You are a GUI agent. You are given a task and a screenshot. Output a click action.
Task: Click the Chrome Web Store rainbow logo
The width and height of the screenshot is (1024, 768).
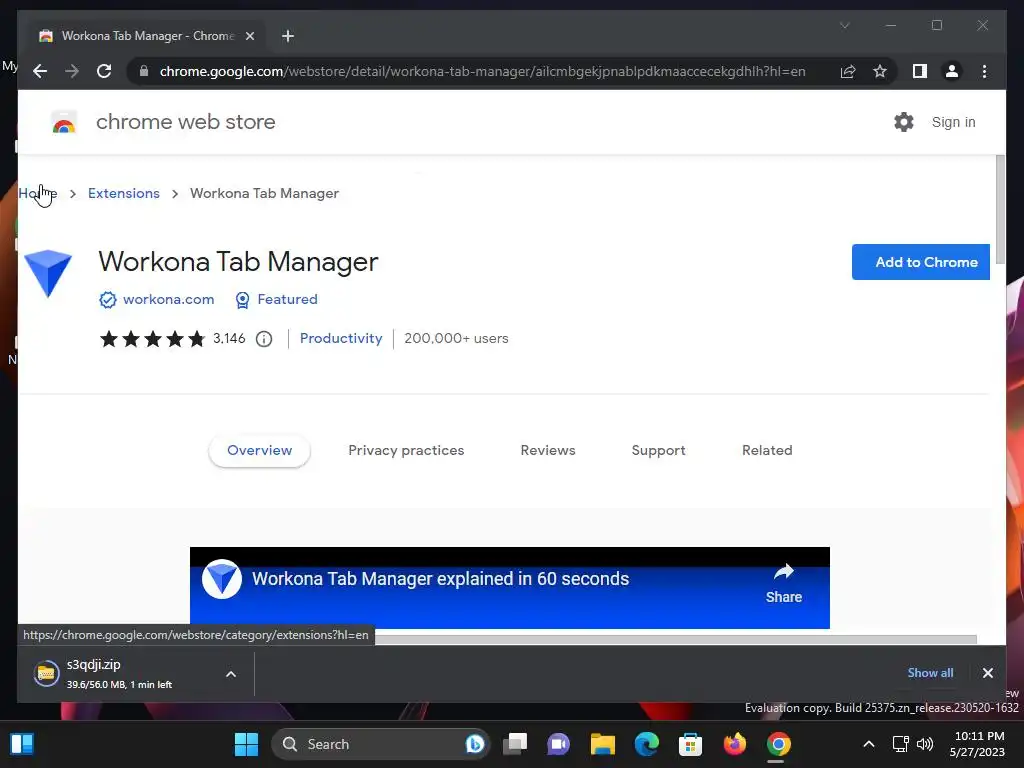point(64,122)
